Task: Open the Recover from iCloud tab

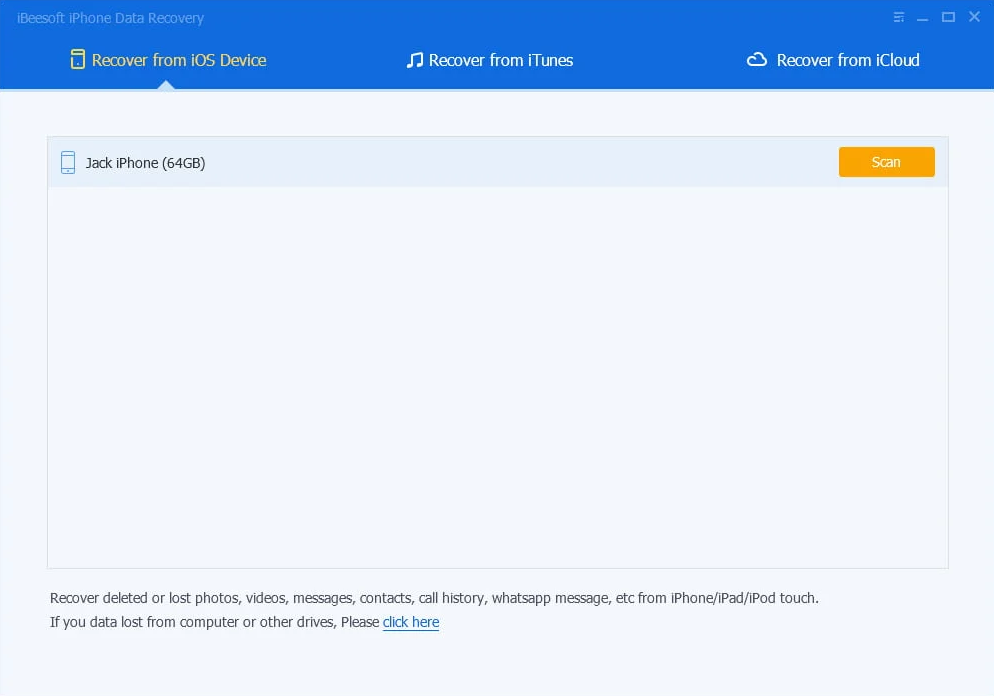Action: coord(833,60)
